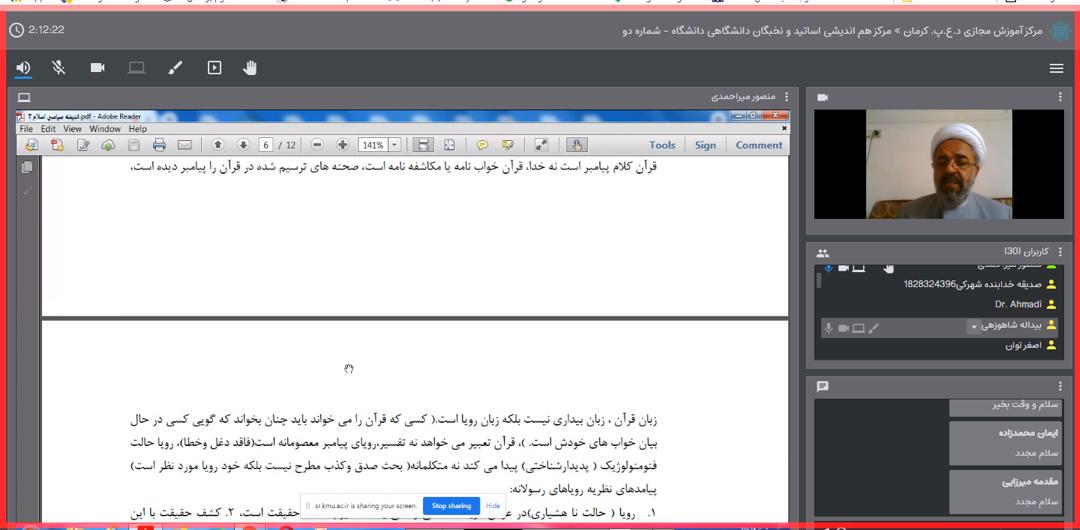The image size is (1080, 530).
Task: Go to next page arrow in Reader
Action: coord(242,145)
